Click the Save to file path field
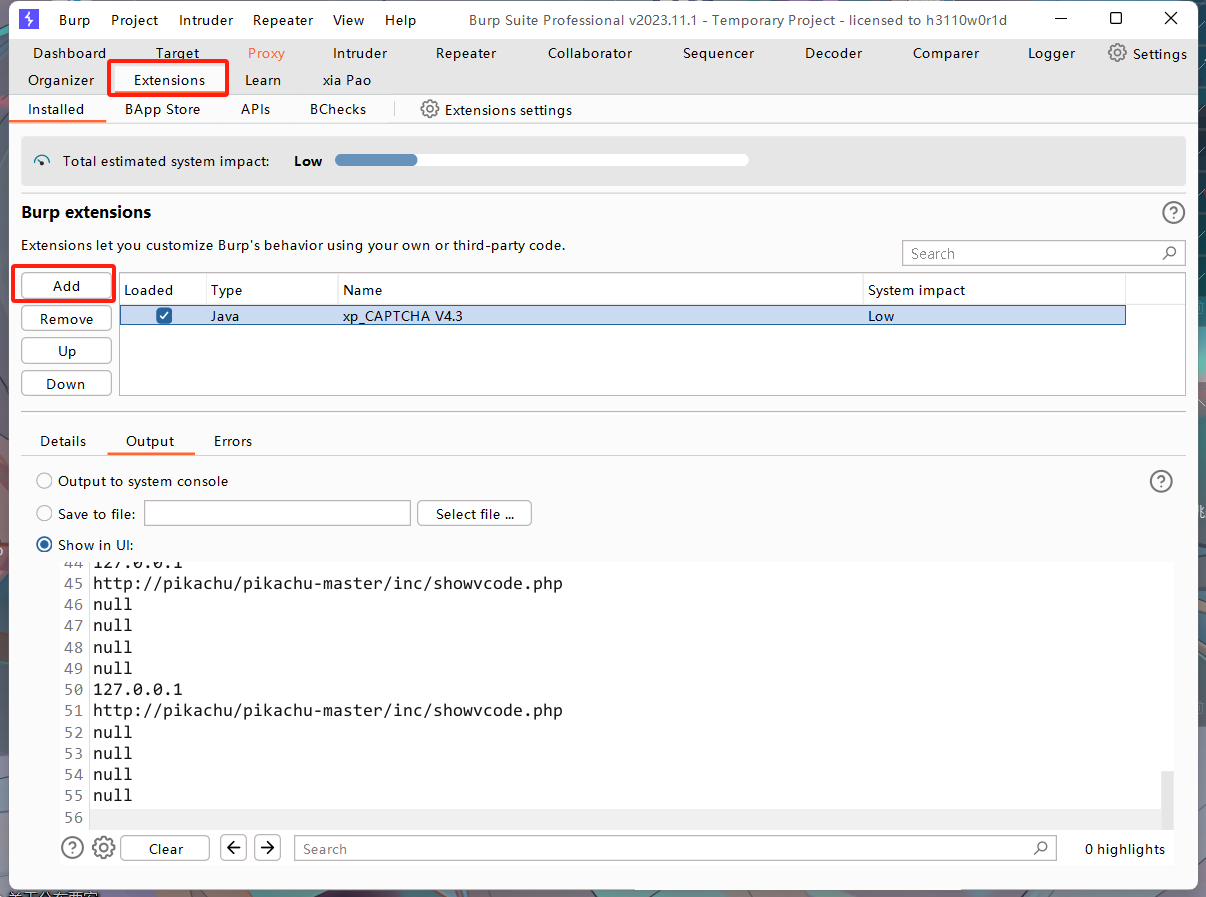Viewport: 1206px width, 897px height. tap(278, 513)
